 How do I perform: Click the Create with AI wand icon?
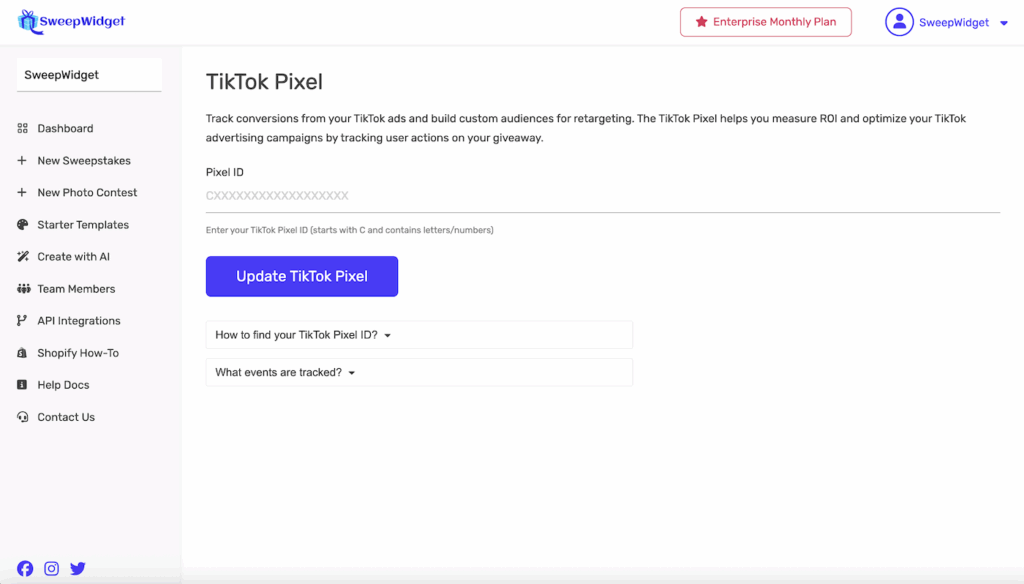(x=22, y=257)
